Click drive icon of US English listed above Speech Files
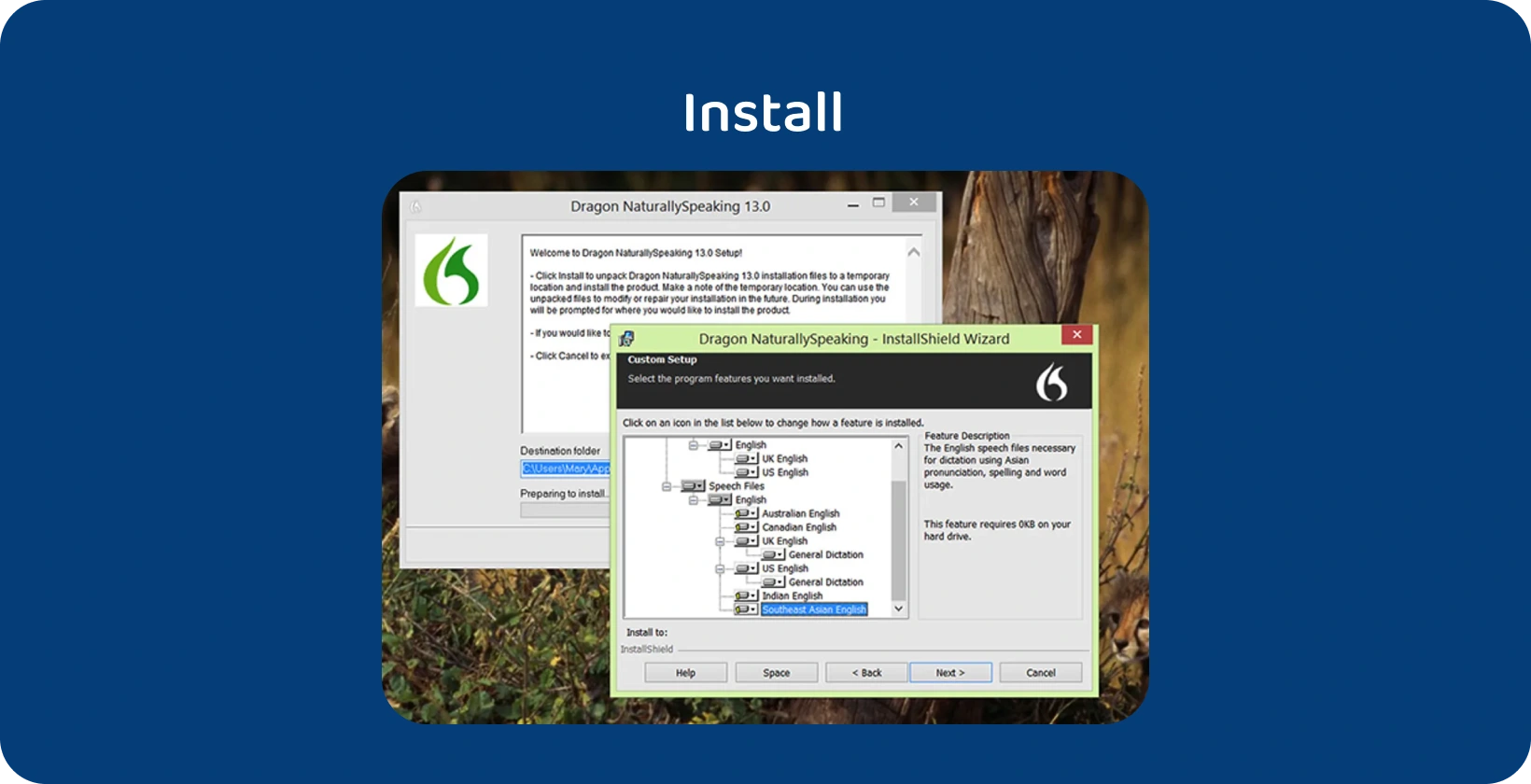 pos(746,473)
